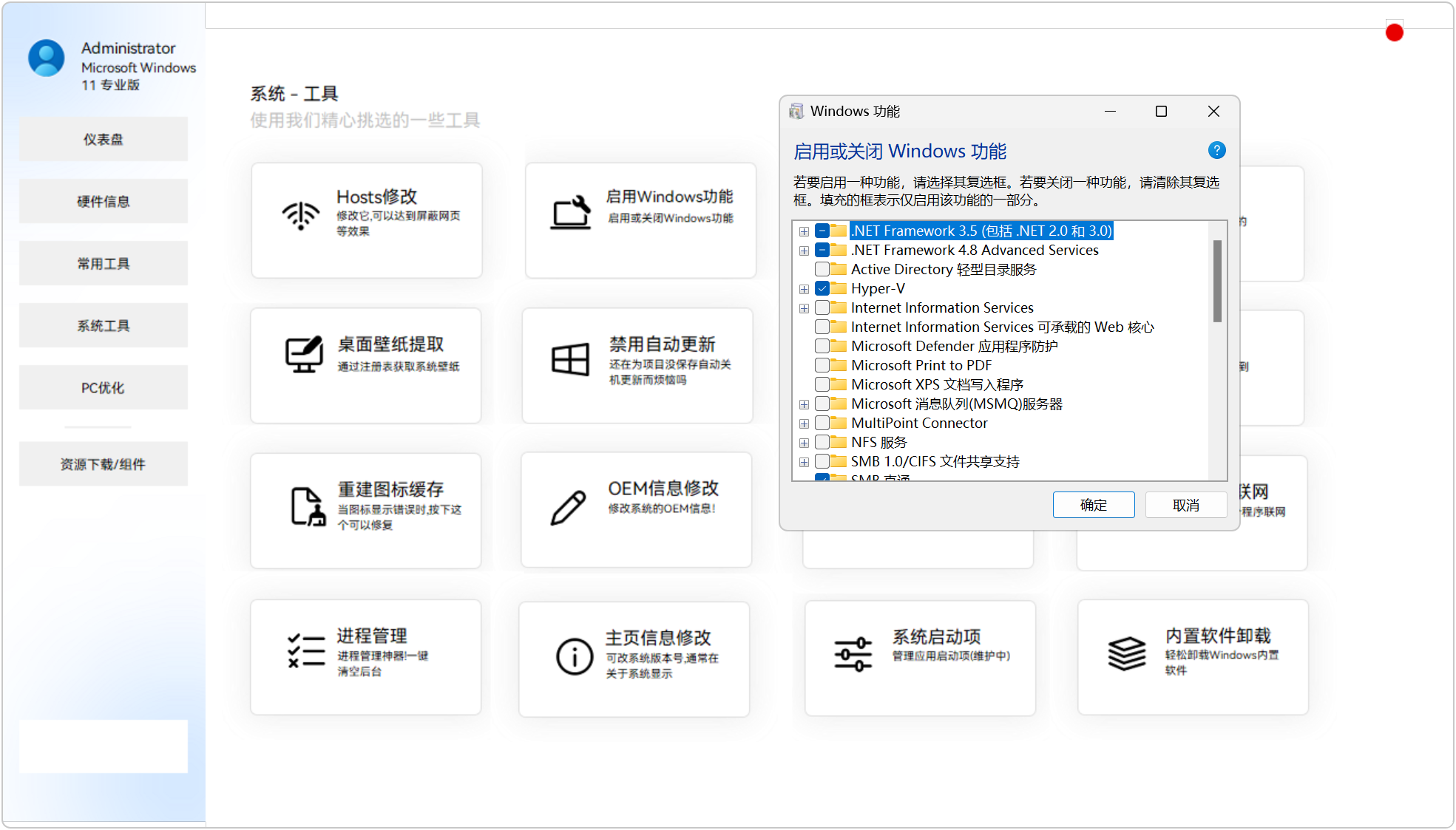Expand .NET Framework 3.5 tree node

coord(804,231)
